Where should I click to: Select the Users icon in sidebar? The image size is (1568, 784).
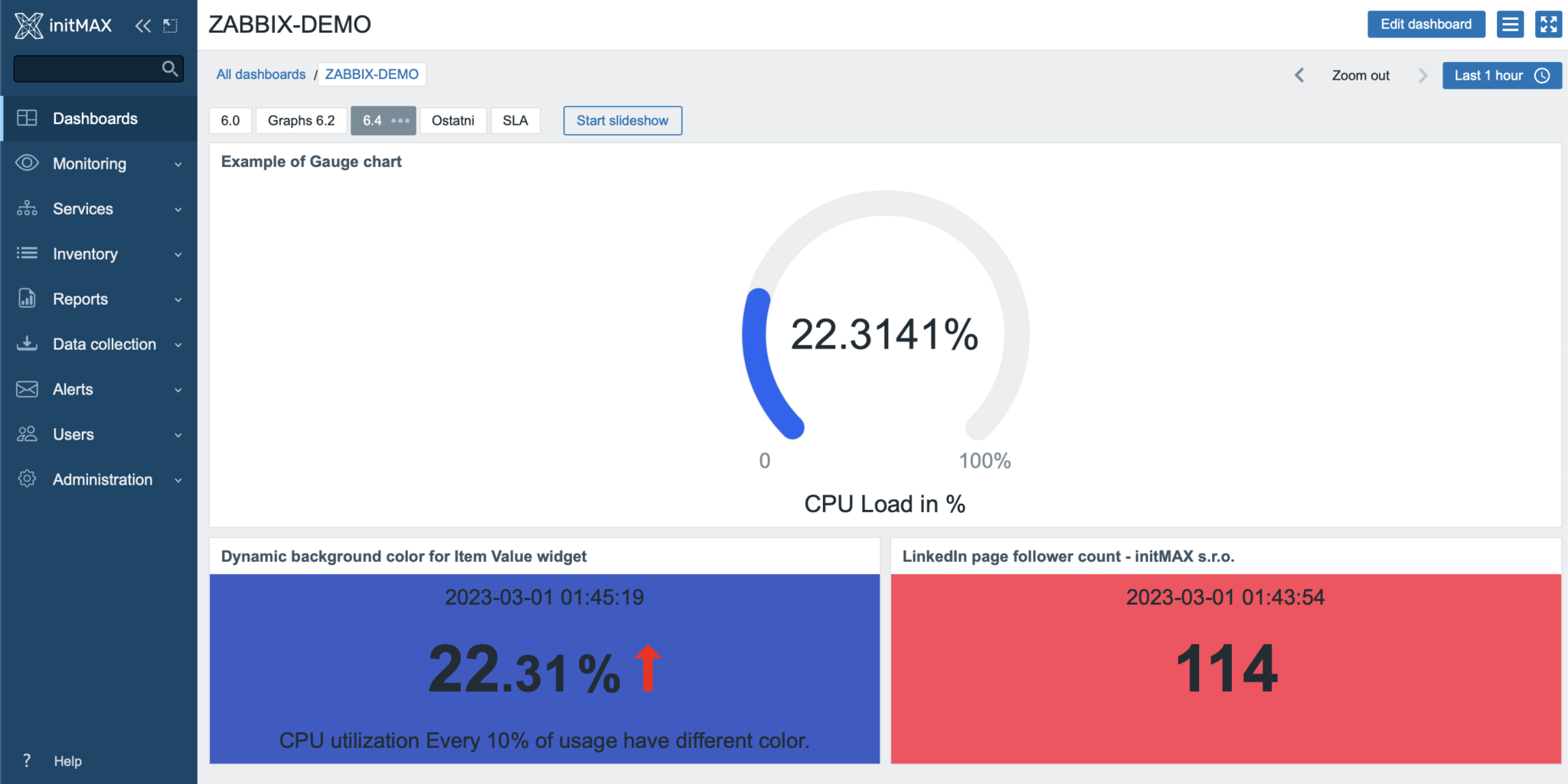(27, 434)
